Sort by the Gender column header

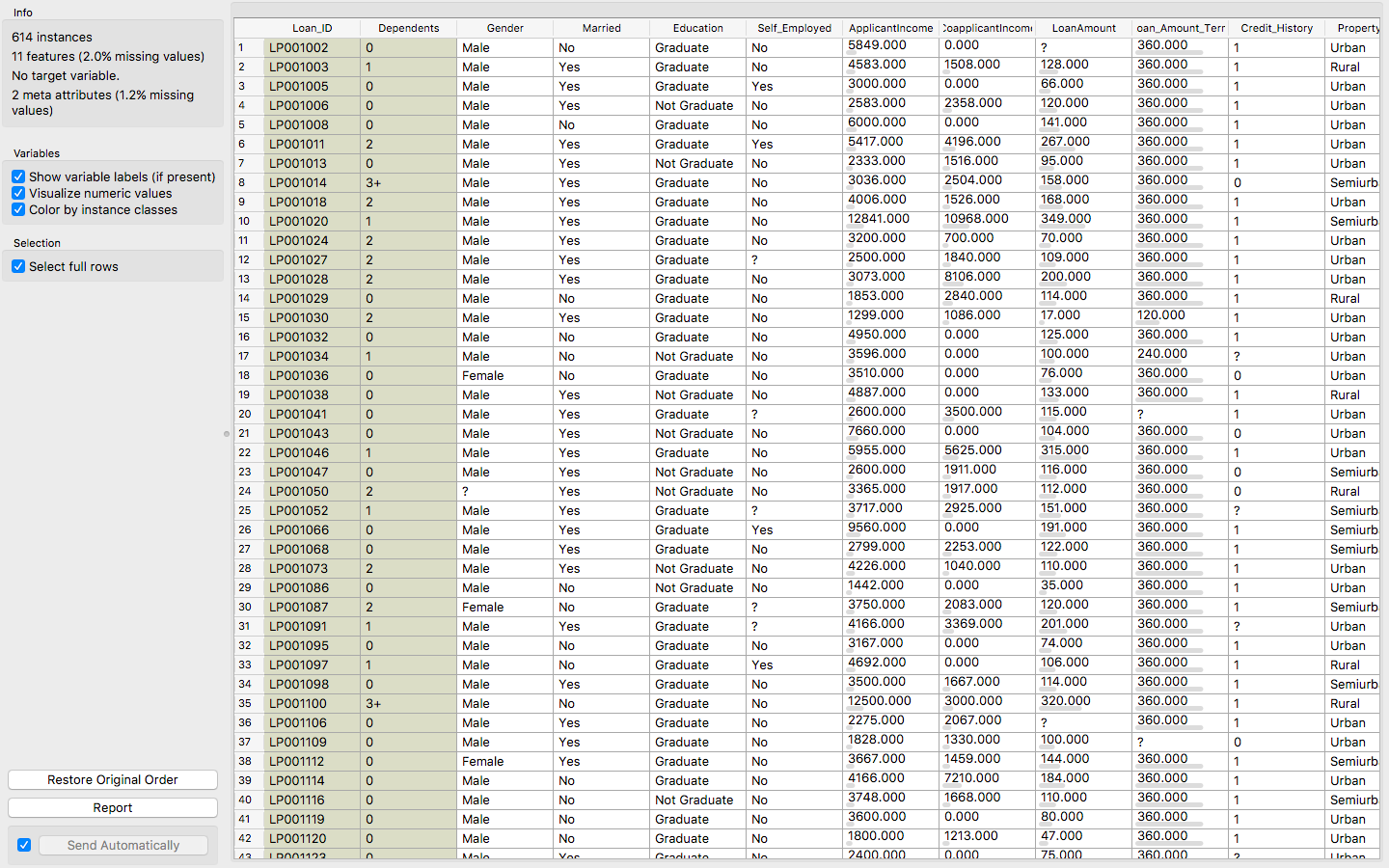click(504, 28)
